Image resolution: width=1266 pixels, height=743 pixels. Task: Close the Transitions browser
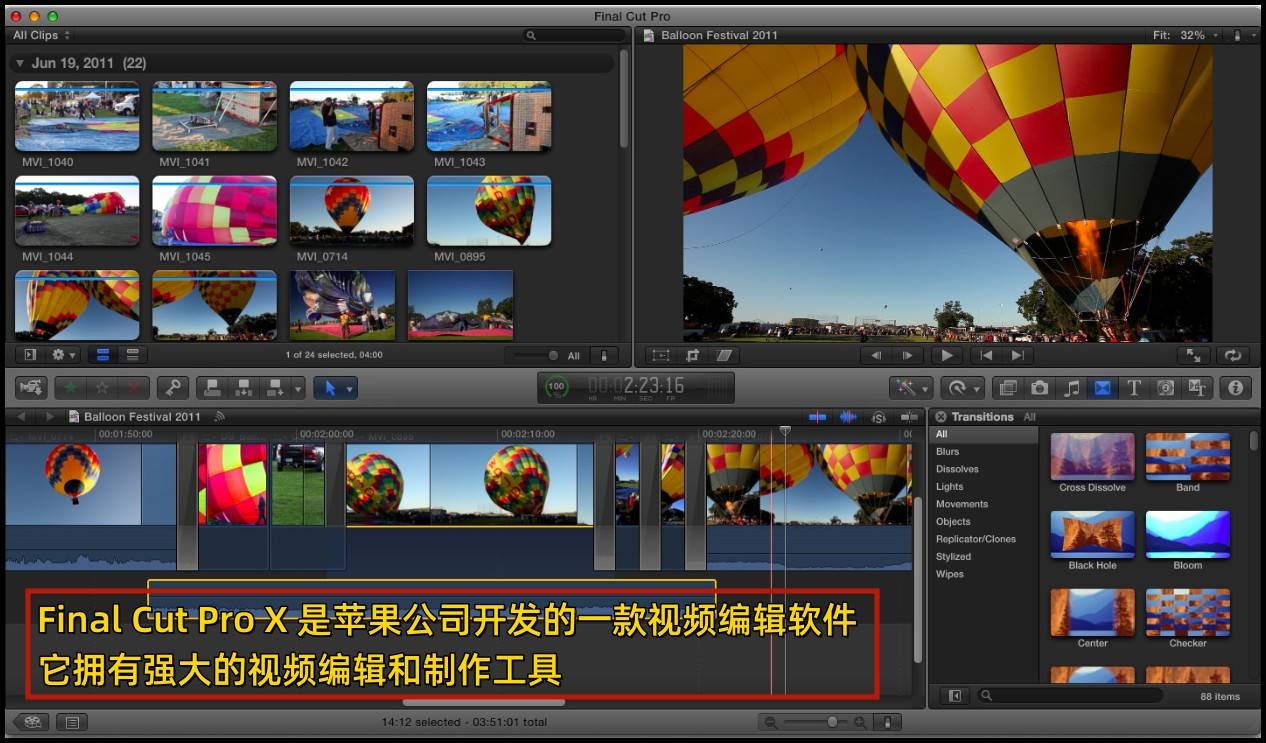coord(940,416)
